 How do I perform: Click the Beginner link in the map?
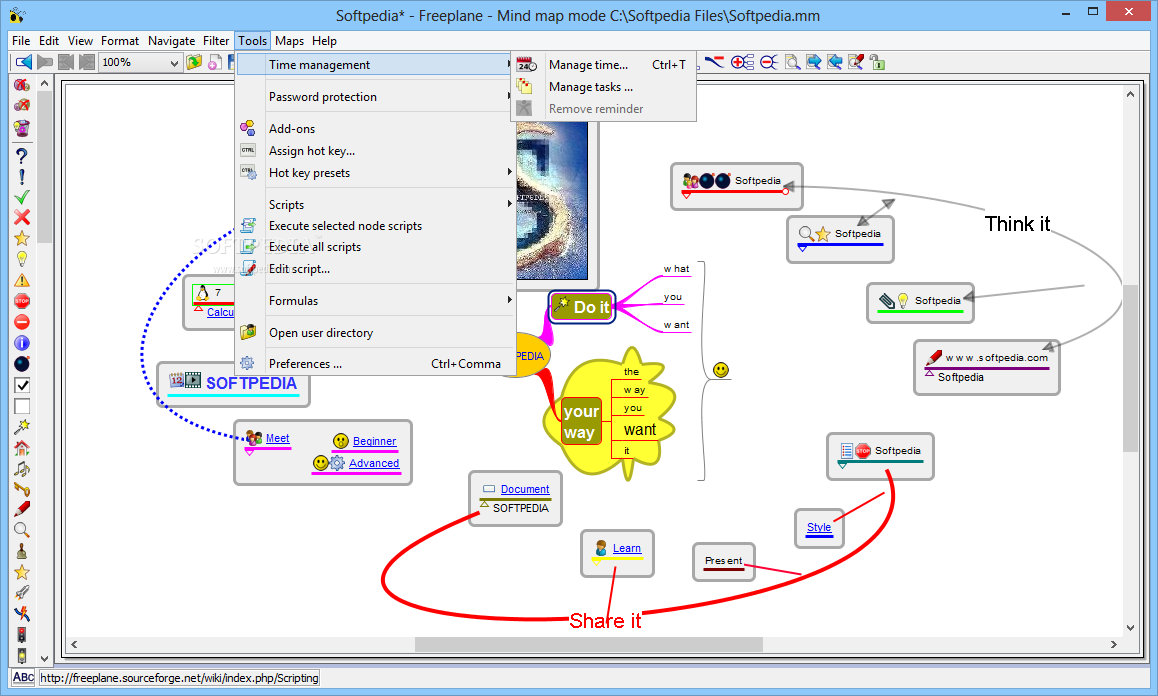tap(374, 441)
